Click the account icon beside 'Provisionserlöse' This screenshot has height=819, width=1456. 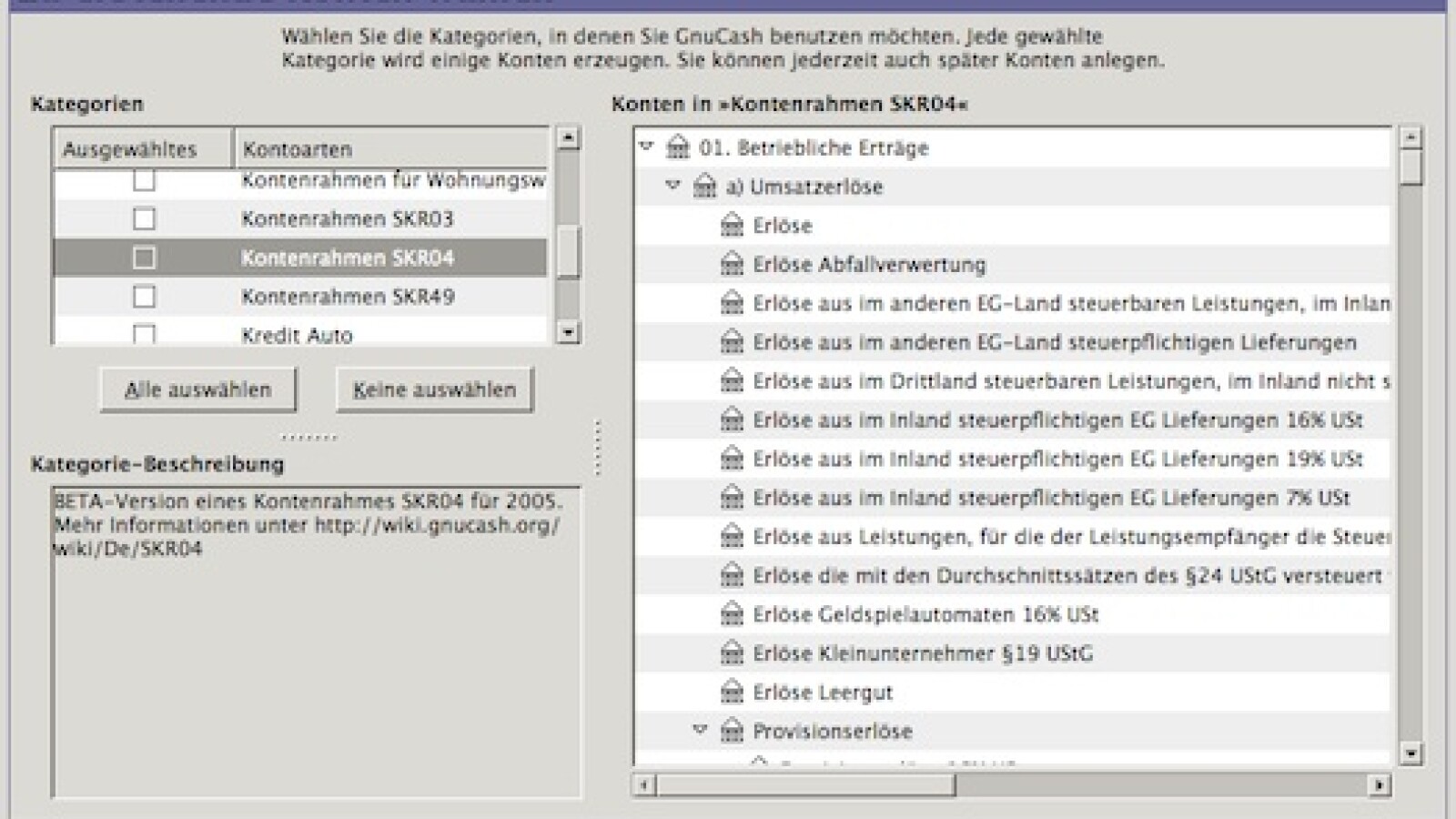(732, 731)
